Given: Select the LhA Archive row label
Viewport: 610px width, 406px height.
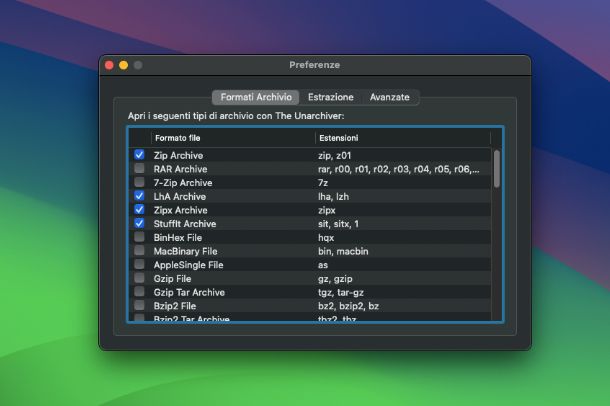Looking at the screenshot, I should coord(179,196).
